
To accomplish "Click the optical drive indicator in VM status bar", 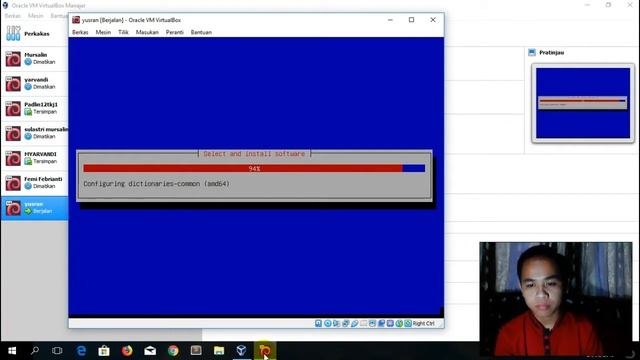I will pyautogui.click(x=327, y=323).
